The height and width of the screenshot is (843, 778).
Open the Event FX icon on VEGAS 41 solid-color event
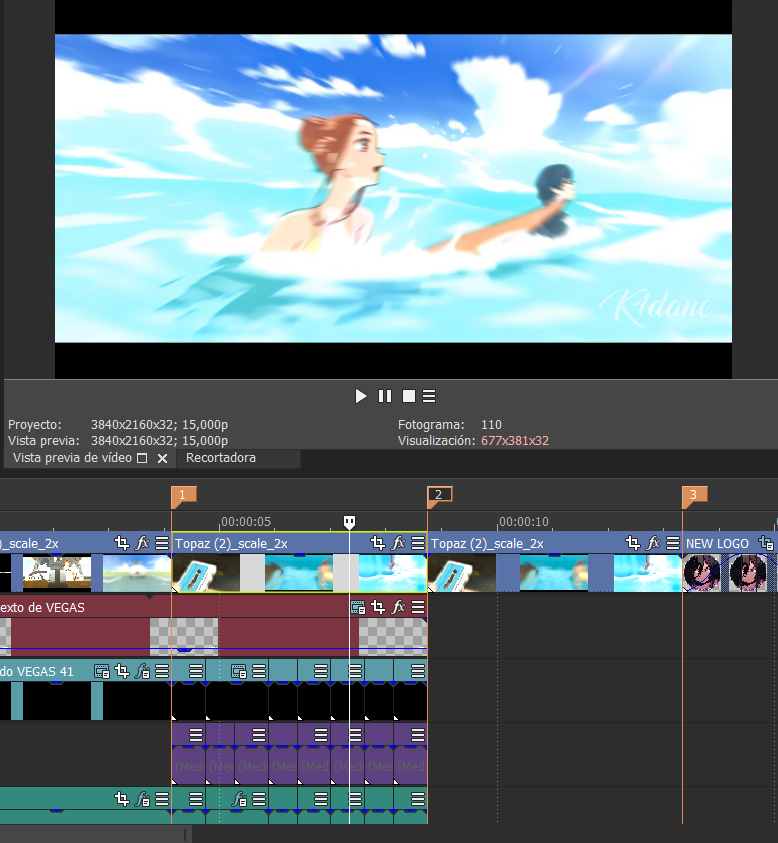(142, 671)
